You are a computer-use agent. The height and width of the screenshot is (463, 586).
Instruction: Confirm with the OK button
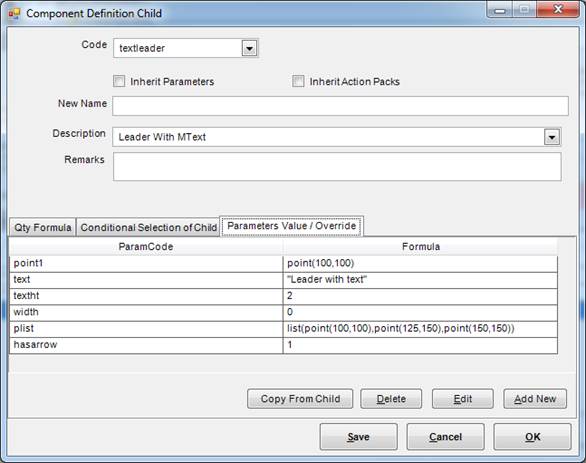532,436
